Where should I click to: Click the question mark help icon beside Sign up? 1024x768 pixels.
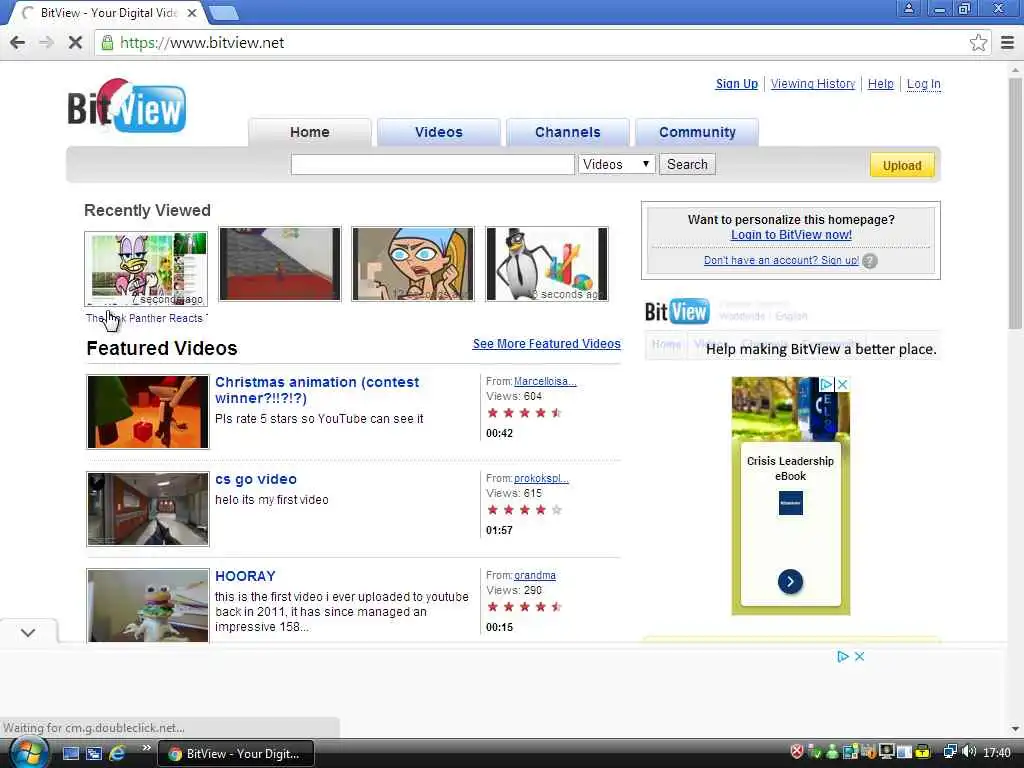(869, 261)
